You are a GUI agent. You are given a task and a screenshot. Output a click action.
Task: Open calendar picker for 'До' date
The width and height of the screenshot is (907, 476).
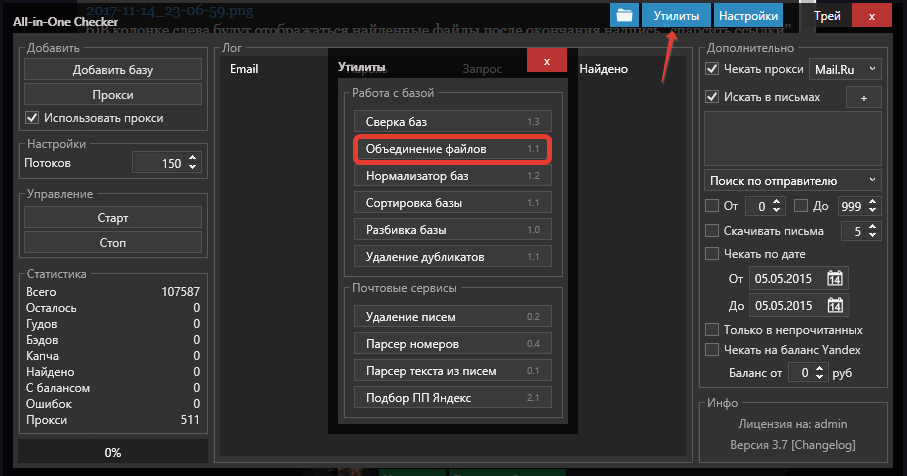click(x=836, y=306)
